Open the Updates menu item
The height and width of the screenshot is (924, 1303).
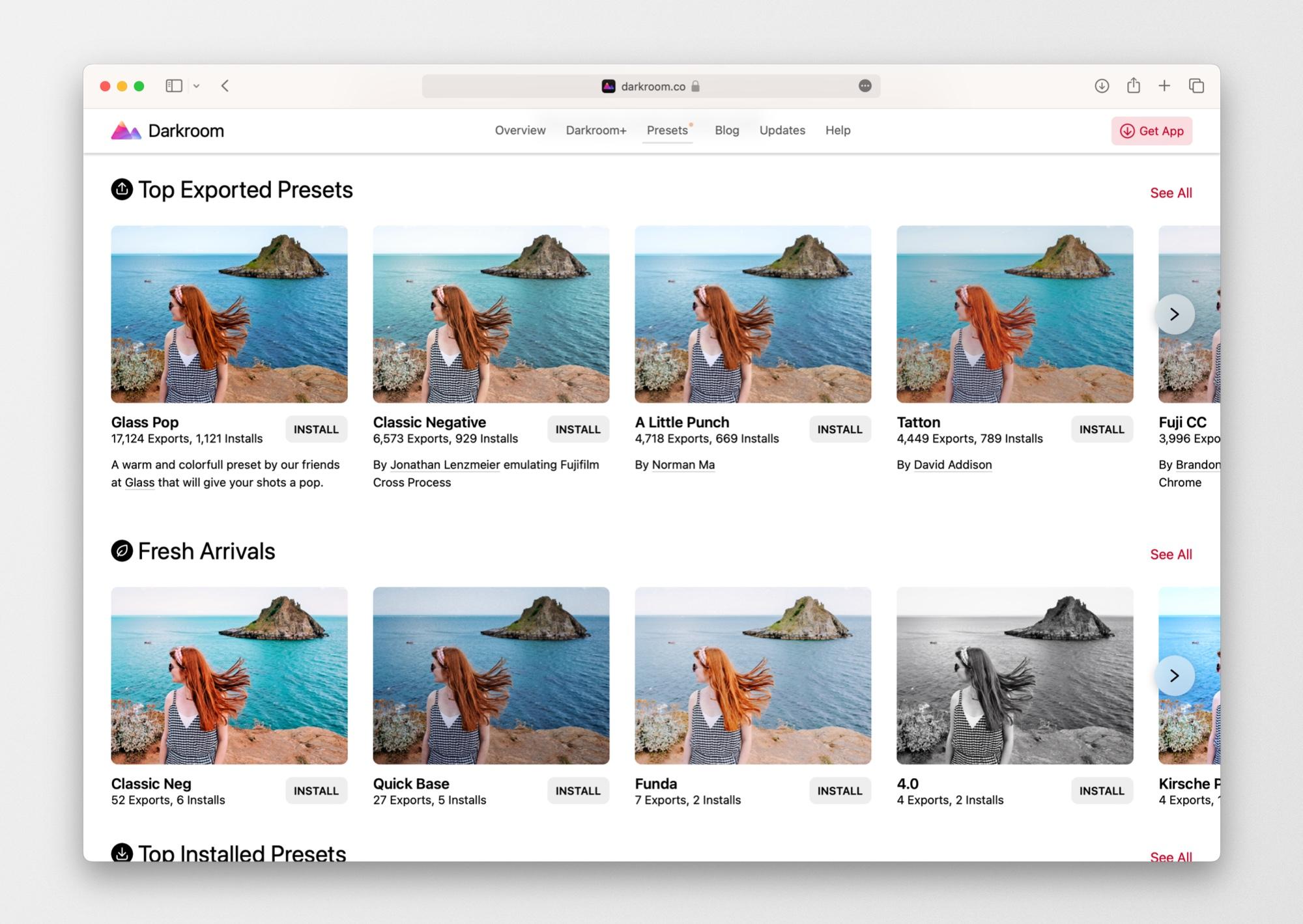click(x=782, y=130)
